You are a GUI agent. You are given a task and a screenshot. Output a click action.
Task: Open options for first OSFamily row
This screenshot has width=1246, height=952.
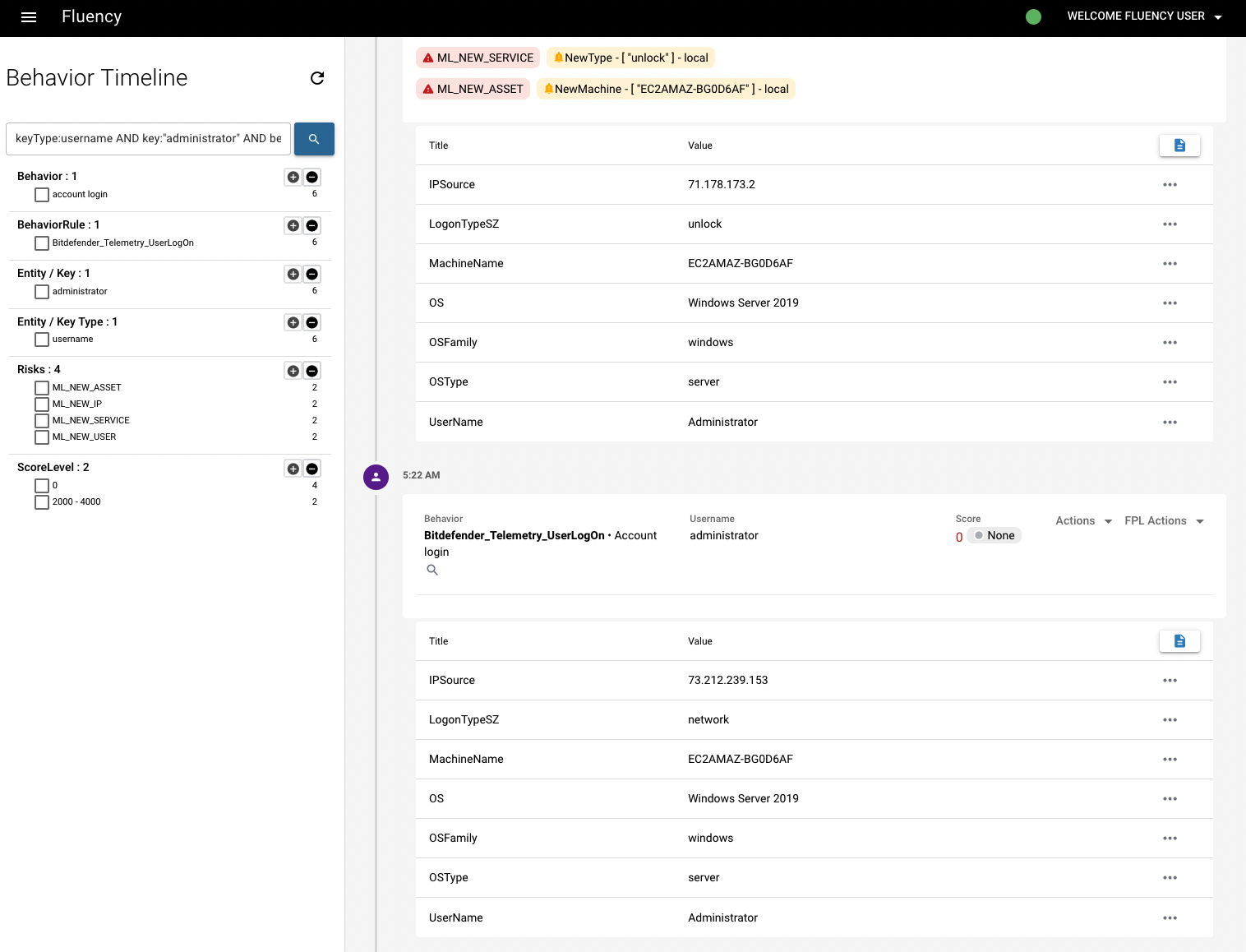point(1170,343)
